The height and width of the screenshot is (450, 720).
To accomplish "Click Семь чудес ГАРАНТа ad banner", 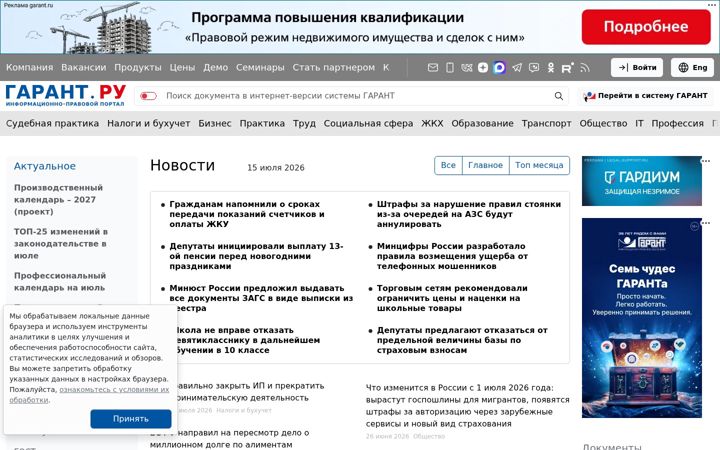I will [x=641, y=318].
